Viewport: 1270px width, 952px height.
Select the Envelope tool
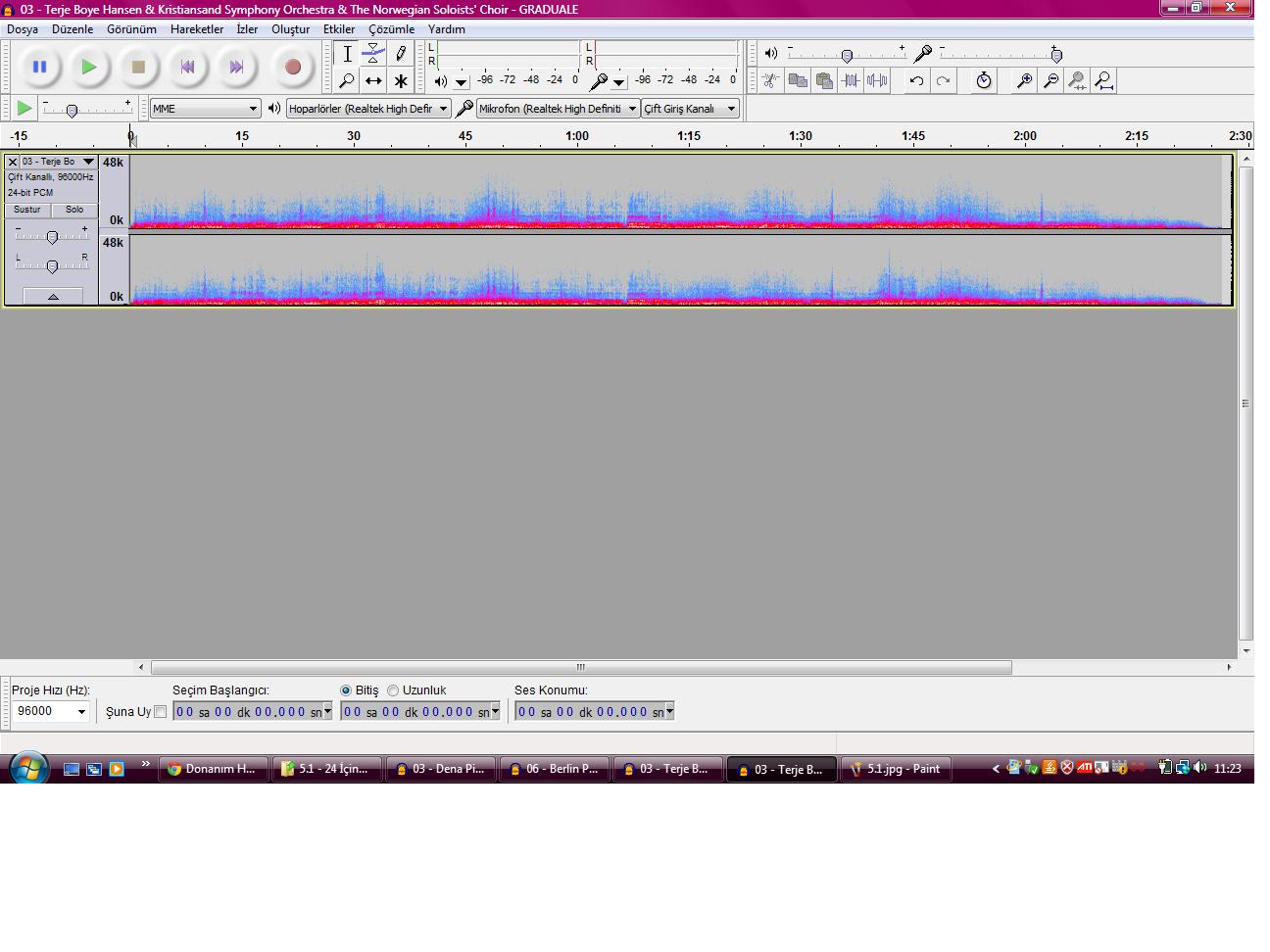pyautogui.click(x=373, y=54)
